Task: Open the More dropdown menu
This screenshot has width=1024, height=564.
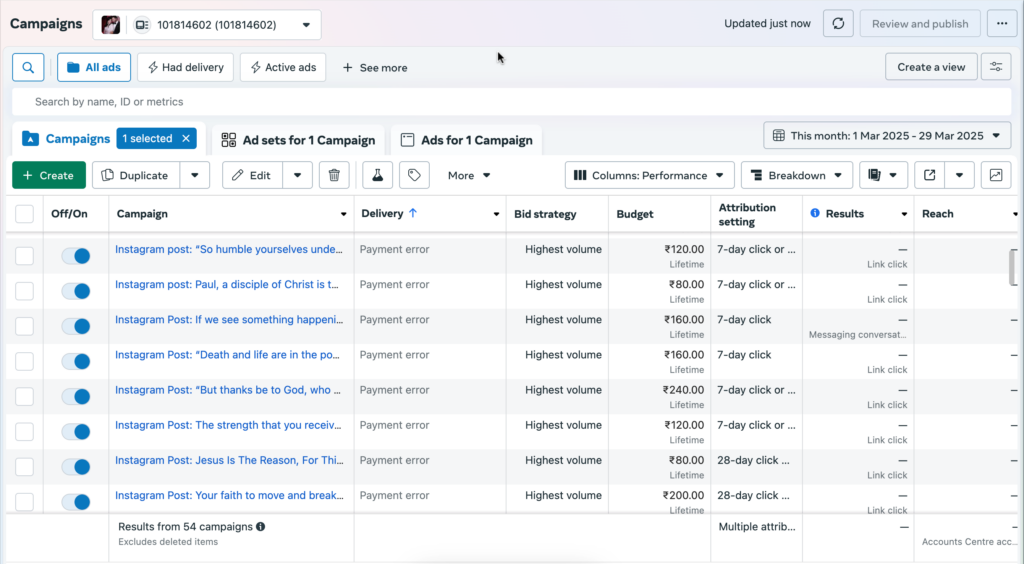Action: click(469, 176)
